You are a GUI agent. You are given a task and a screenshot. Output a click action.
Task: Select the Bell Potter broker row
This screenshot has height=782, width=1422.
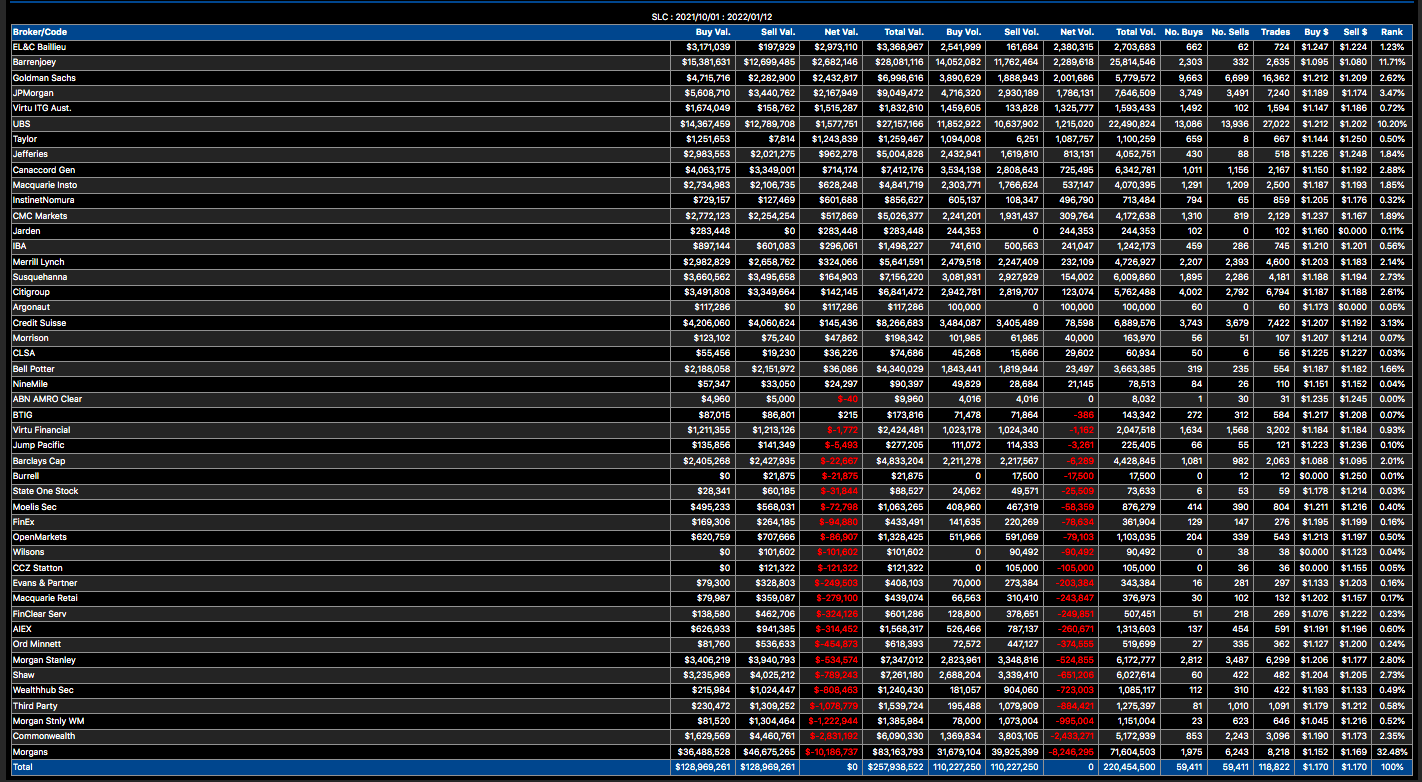(x=709, y=369)
